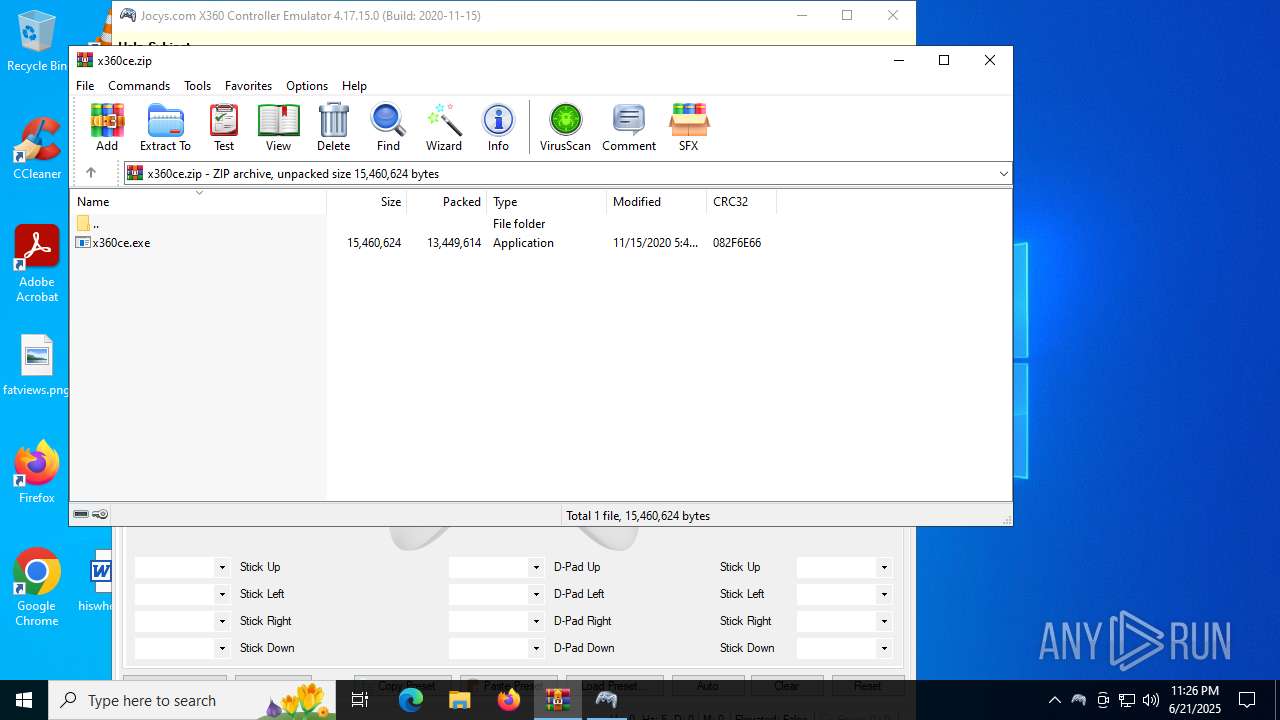Open the Options menu
This screenshot has width=1280, height=720.
pyautogui.click(x=307, y=86)
